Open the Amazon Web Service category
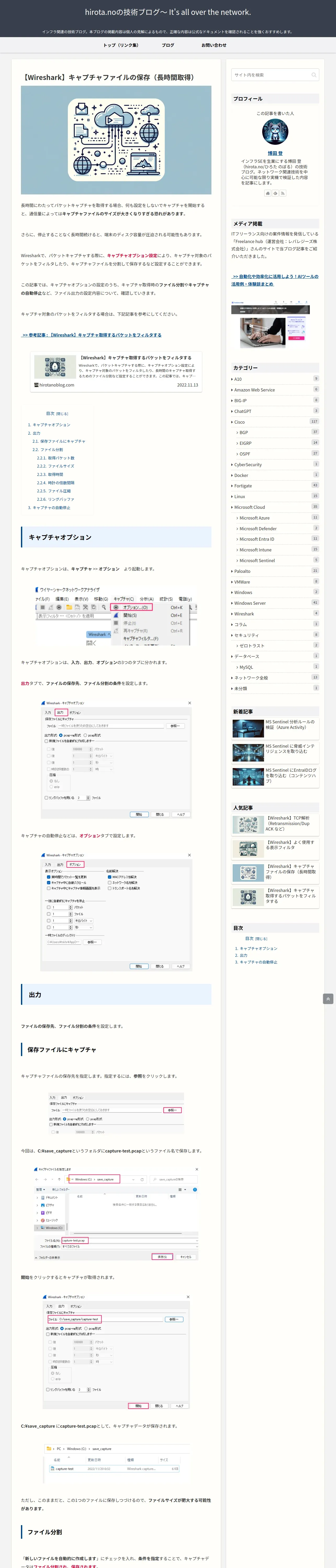This screenshot has width=336, height=1568. (x=275, y=390)
